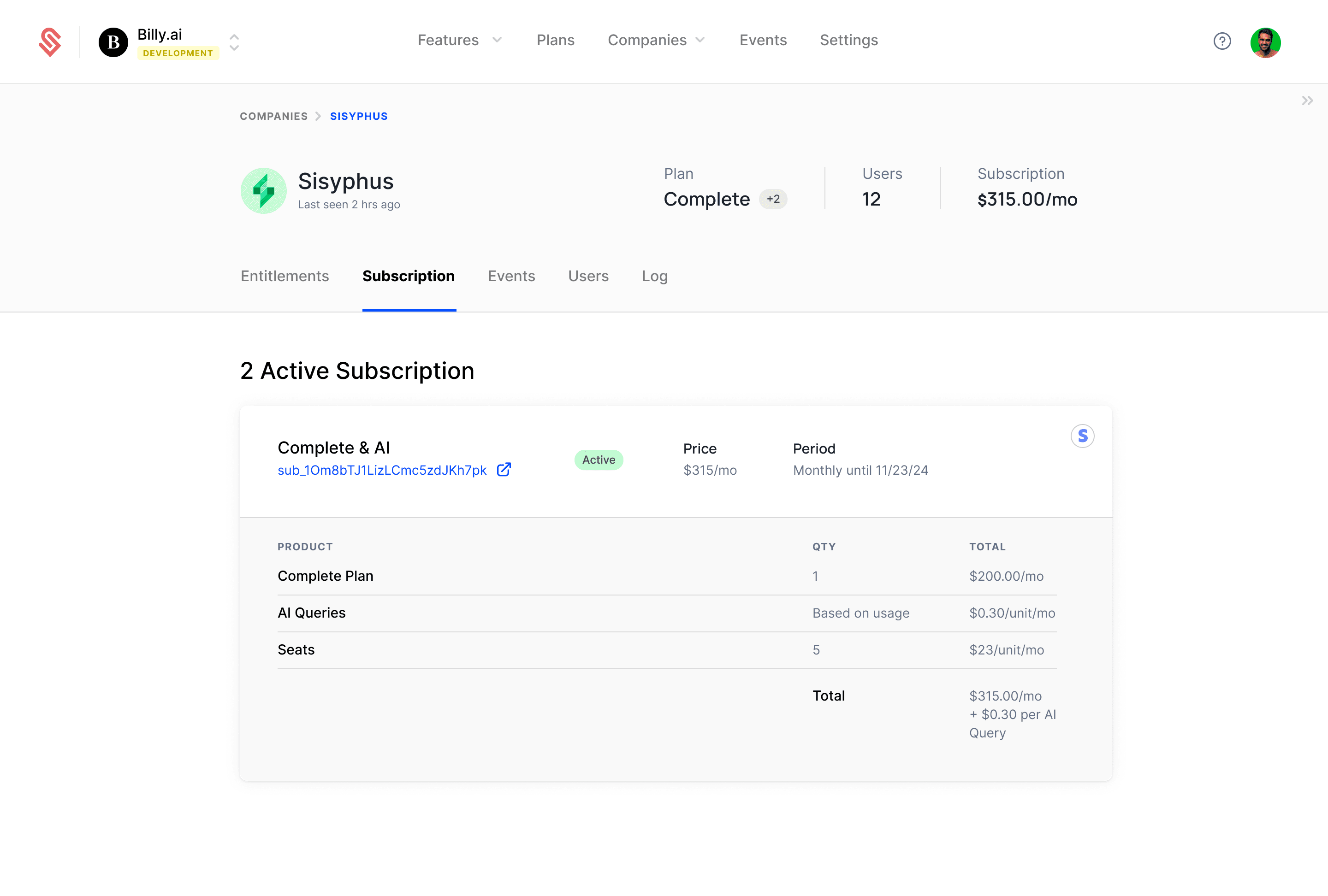Open the Plans page in navigation
The image size is (1328, 896).
(555, 40)
